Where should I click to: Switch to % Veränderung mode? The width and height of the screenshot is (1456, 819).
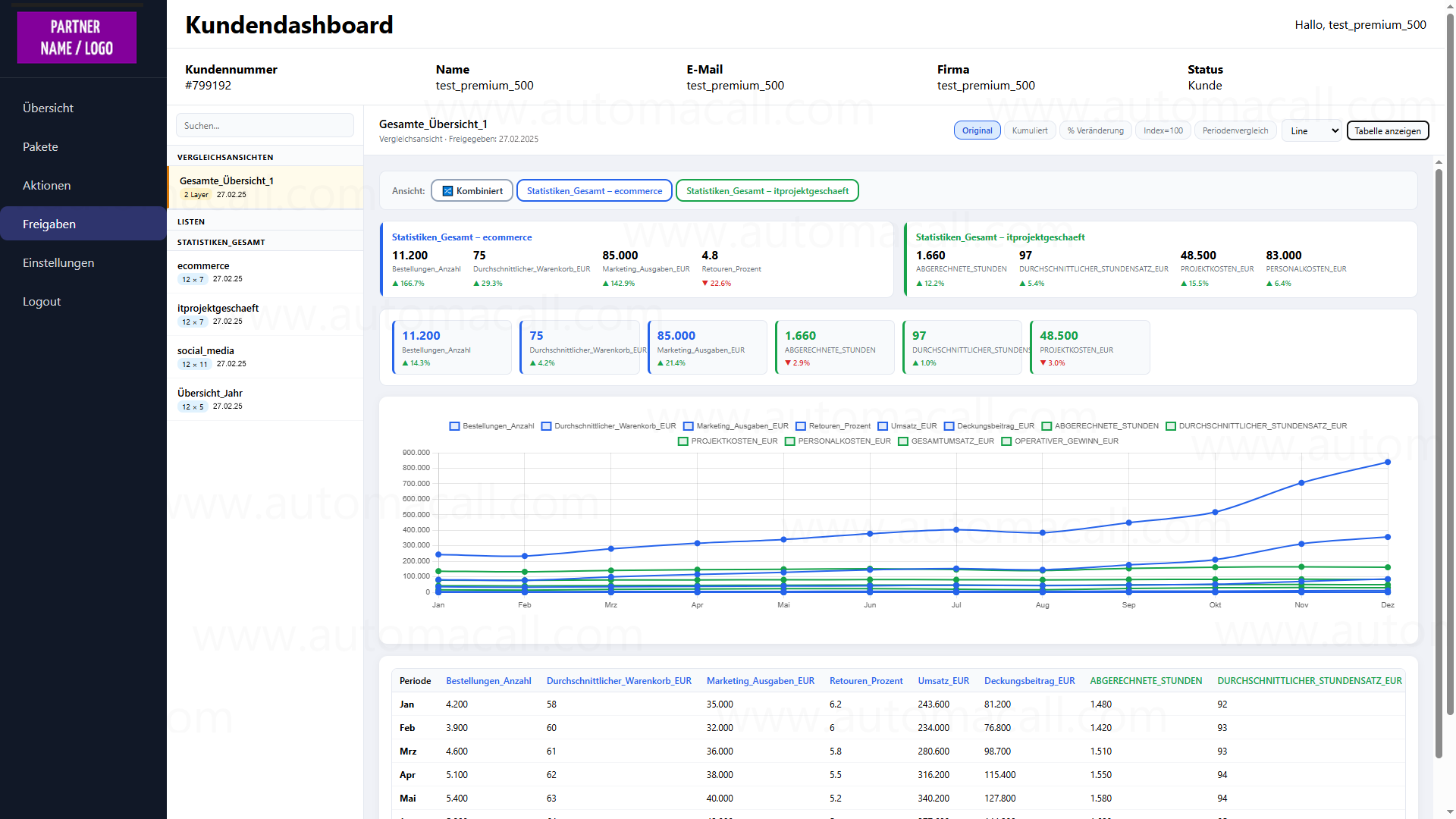(x=1095, y=130)
